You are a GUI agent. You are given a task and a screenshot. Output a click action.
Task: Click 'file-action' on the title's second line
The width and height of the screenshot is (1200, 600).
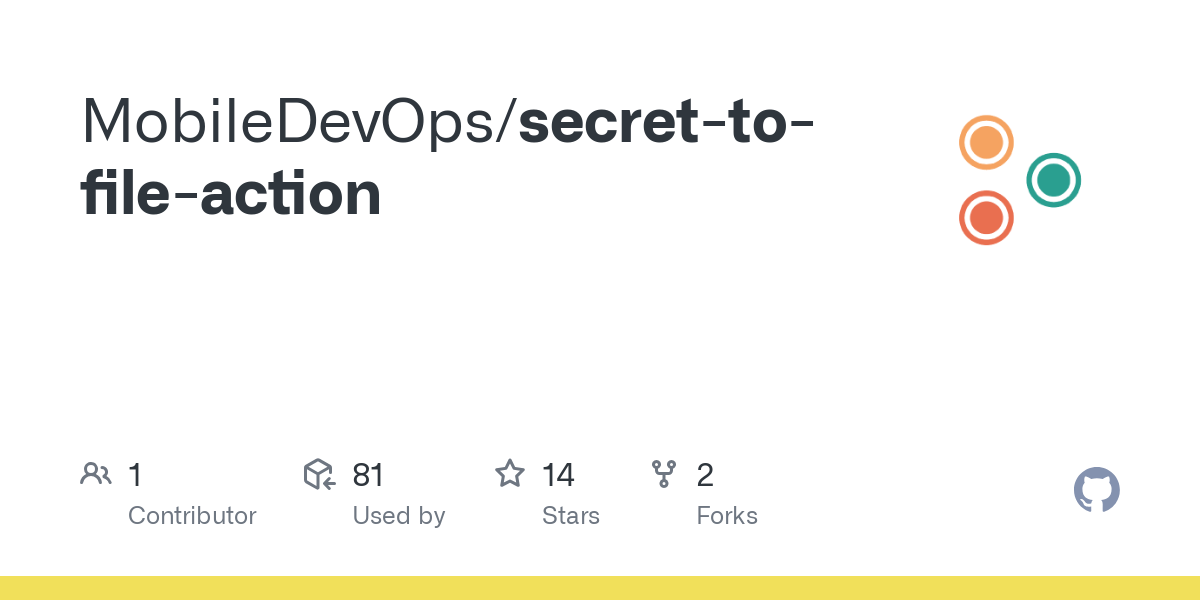point(231,194)
